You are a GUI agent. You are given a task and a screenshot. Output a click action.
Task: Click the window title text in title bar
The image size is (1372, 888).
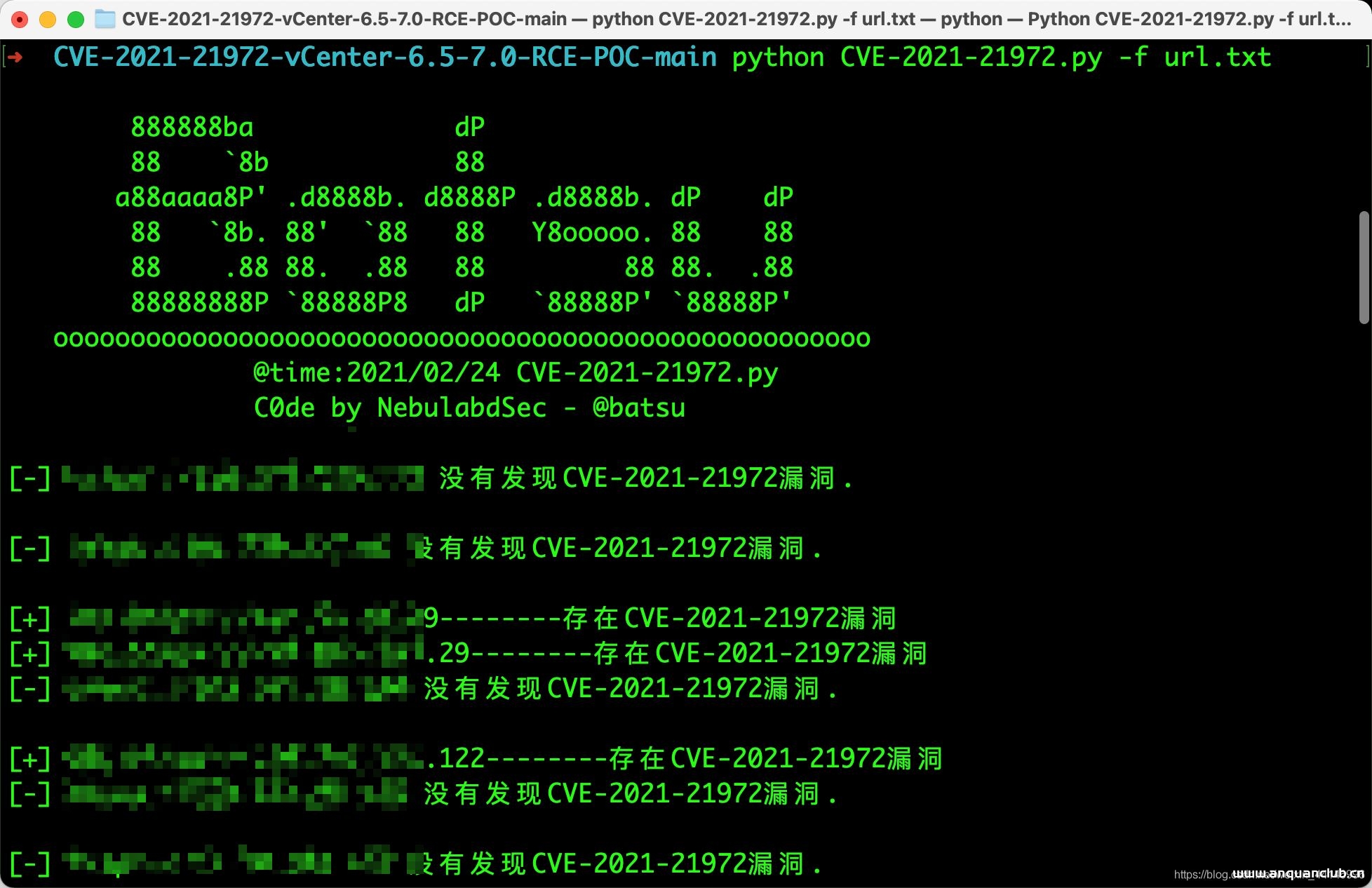[737, 19]
